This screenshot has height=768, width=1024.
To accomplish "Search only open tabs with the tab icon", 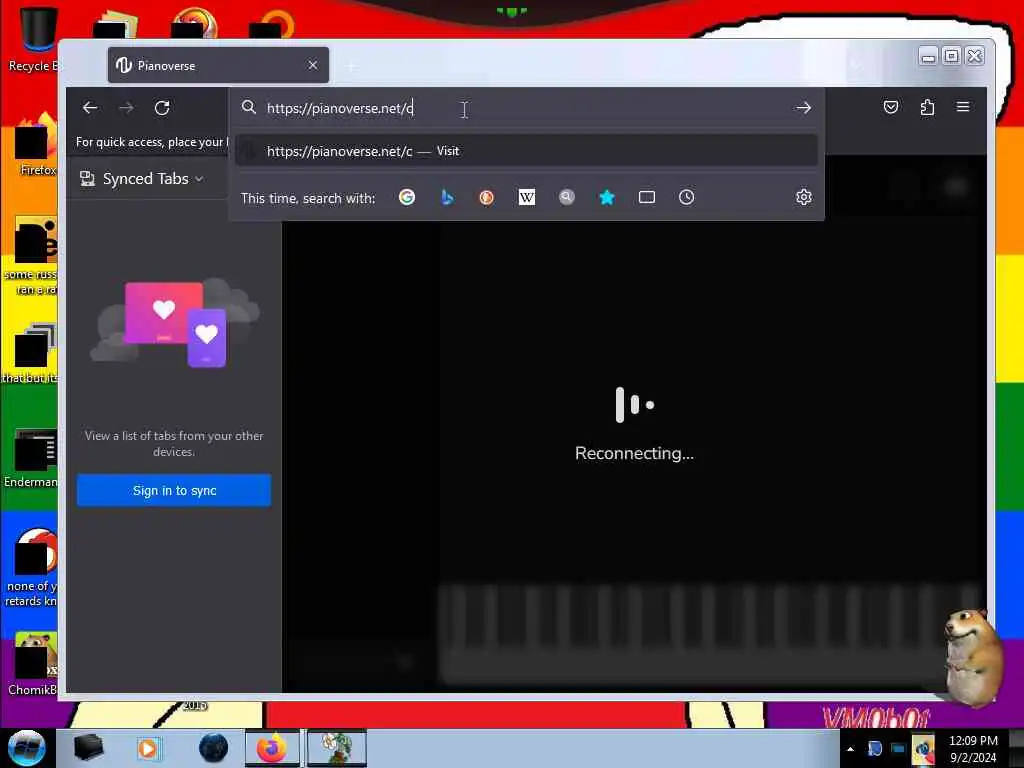I will (x=647, y=197).
